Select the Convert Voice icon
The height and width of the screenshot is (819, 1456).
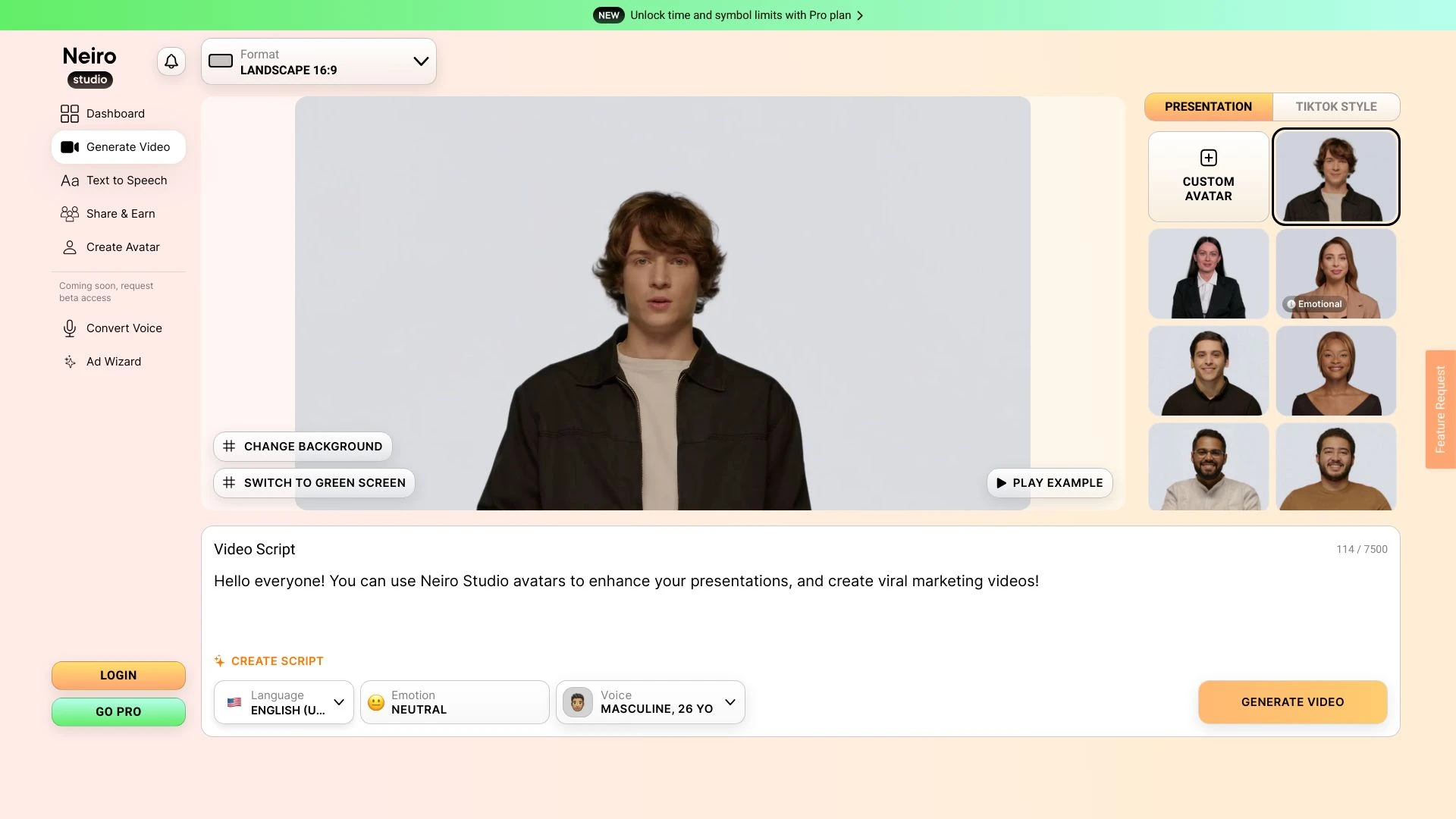pos(69,328)
